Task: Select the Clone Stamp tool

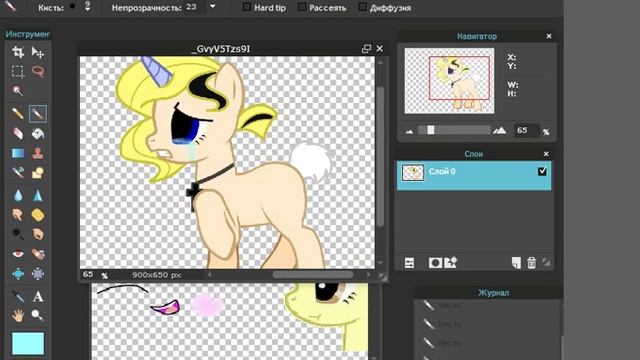Action: tap(38, 153)
